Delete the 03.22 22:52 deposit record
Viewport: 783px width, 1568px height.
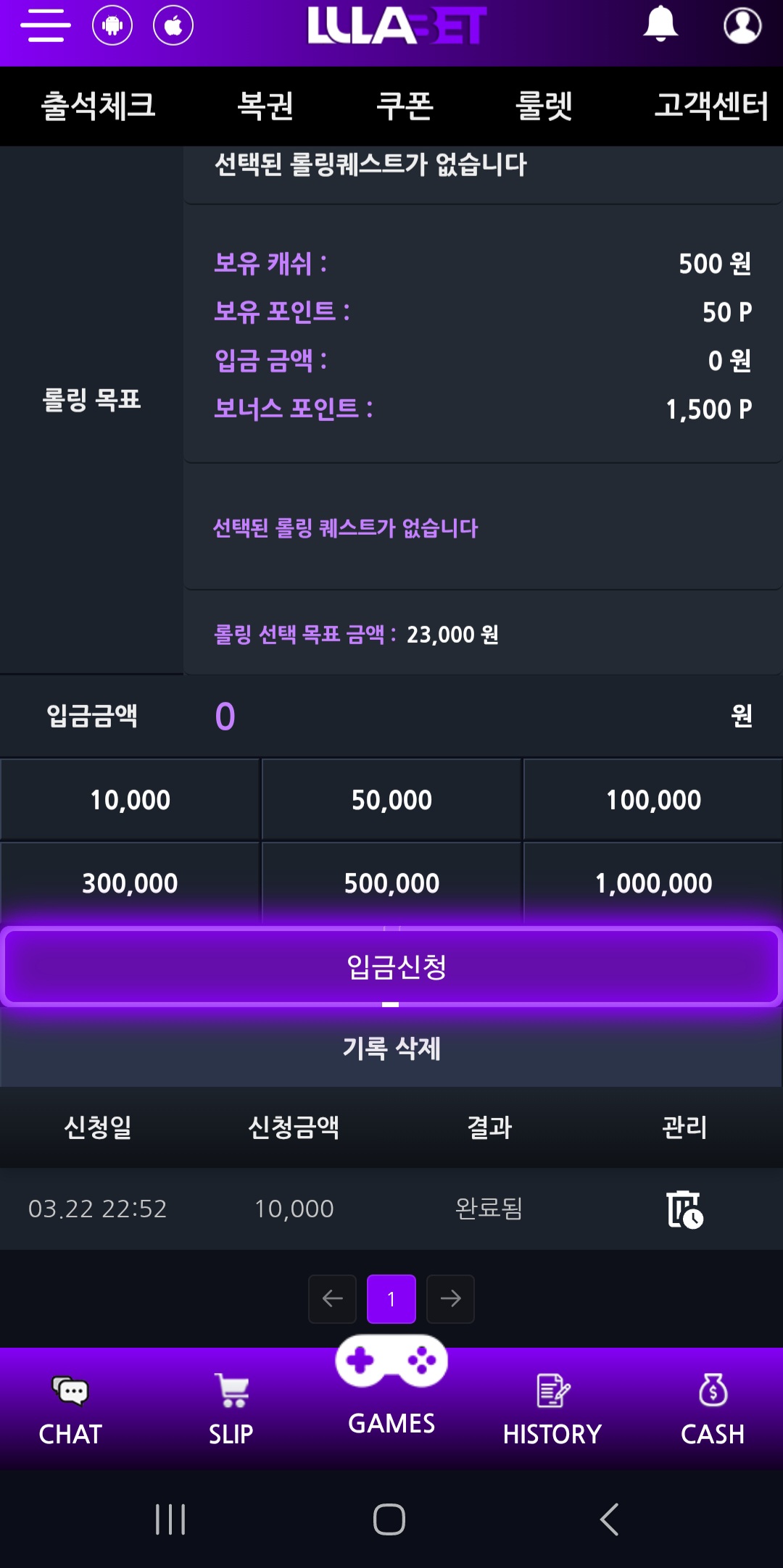point(684,1209)
